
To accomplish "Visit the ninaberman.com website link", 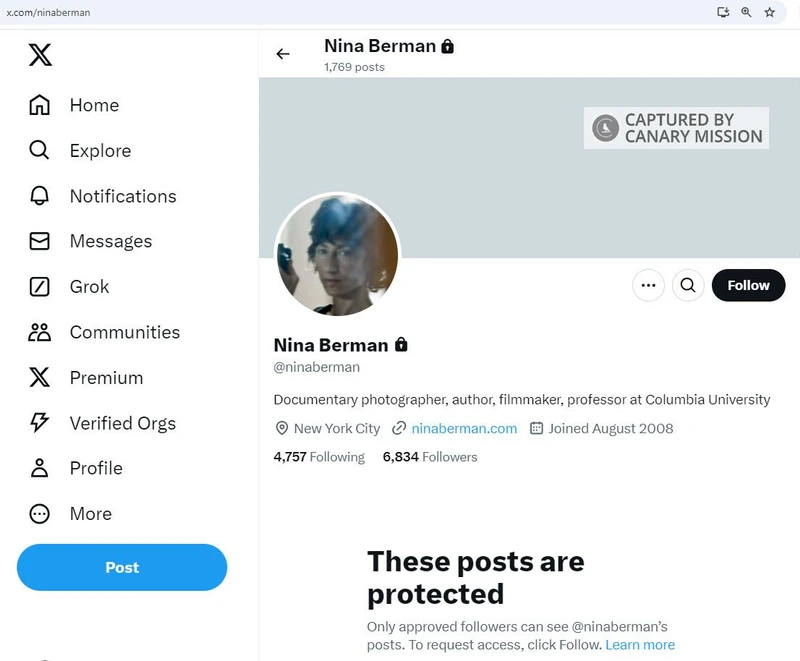I will tap(464, 428).
